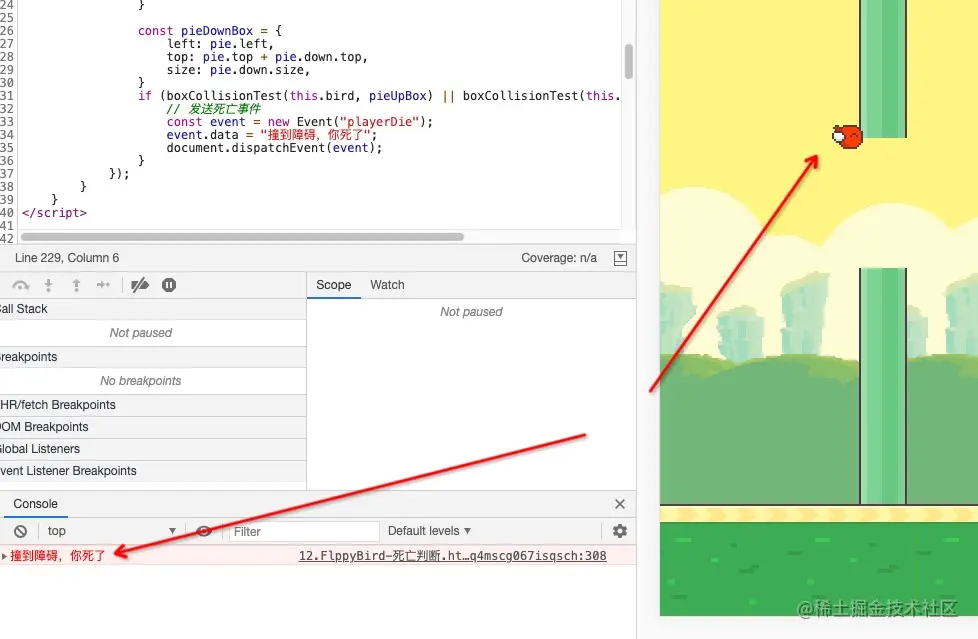Focus the console Filter field
Screen dimensions: 978x639
303,532
